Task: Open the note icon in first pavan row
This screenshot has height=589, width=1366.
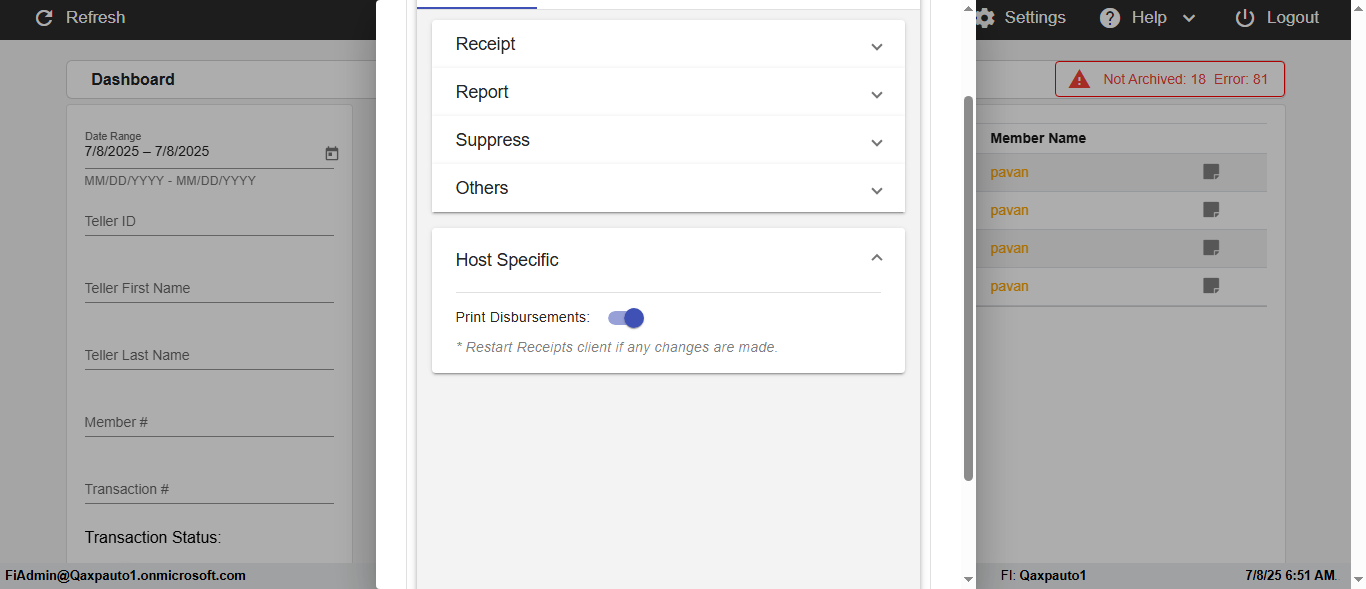Action: point(1211,172)
